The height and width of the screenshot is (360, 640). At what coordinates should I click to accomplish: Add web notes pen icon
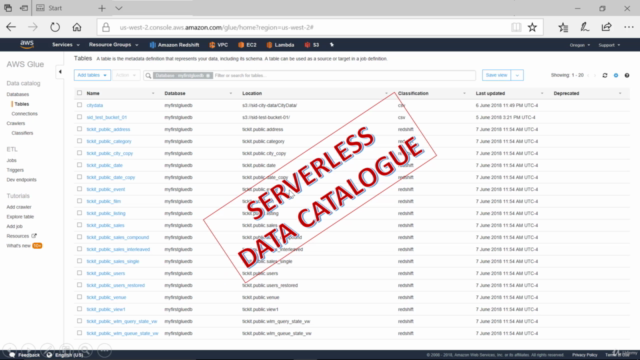pos(584,27)
